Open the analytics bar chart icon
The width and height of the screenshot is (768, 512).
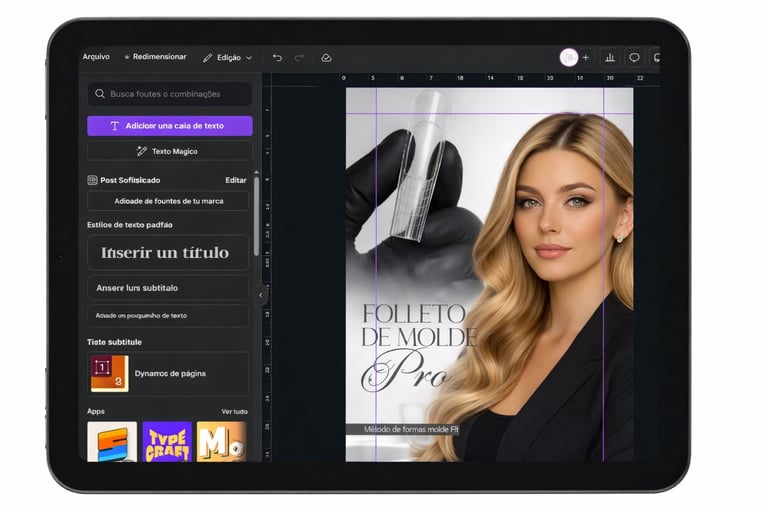610,58
